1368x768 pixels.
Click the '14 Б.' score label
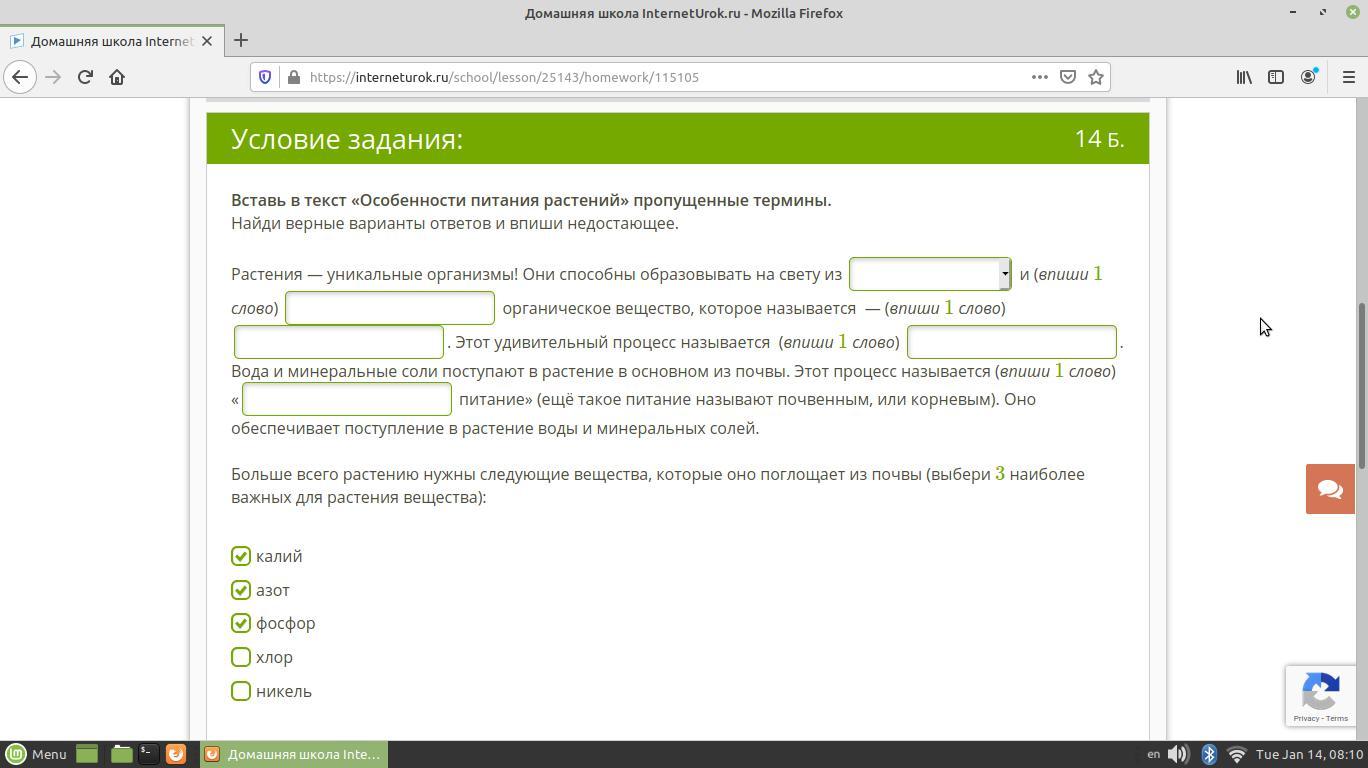1099,139
